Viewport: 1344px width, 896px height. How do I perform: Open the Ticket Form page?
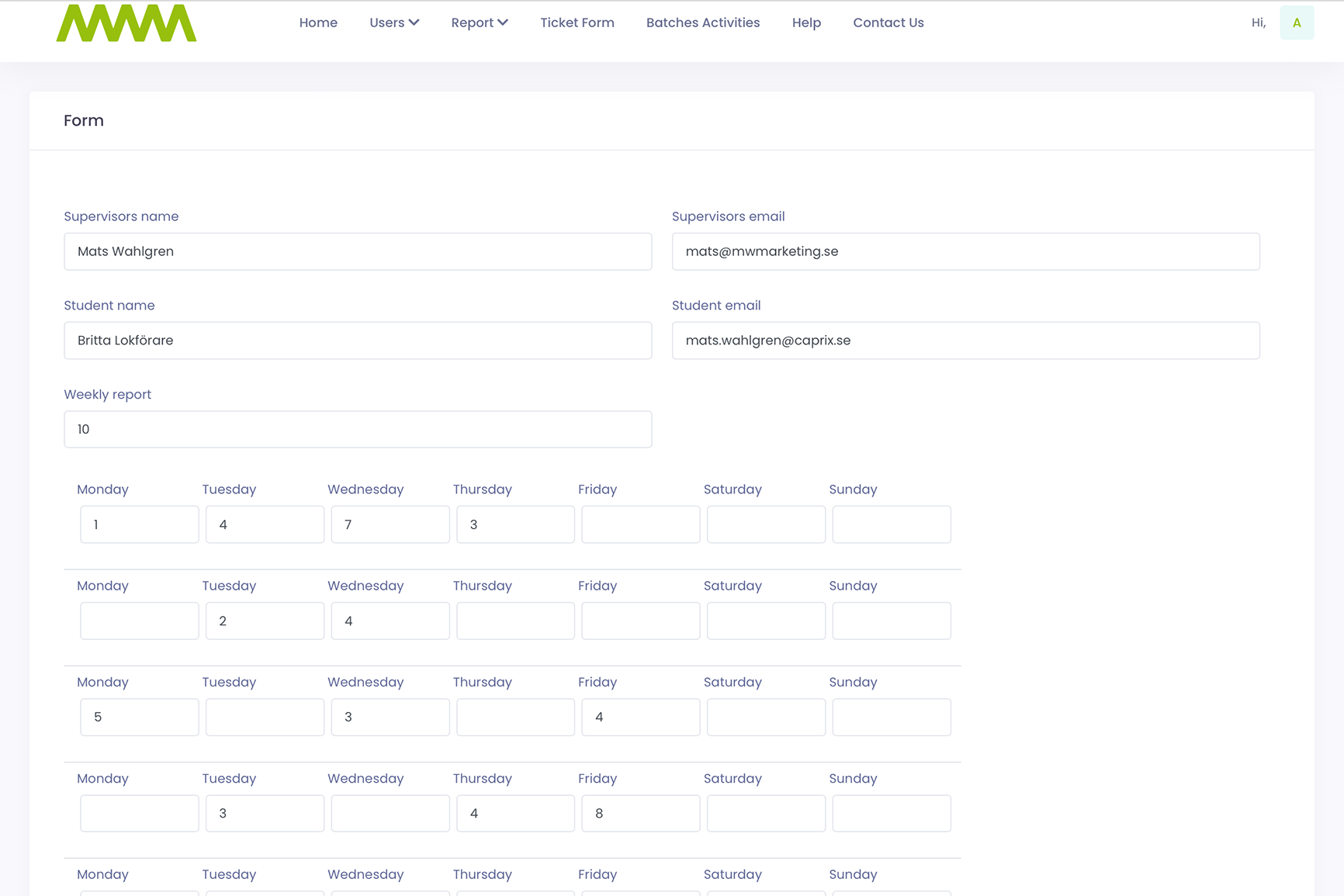[577, 23]
